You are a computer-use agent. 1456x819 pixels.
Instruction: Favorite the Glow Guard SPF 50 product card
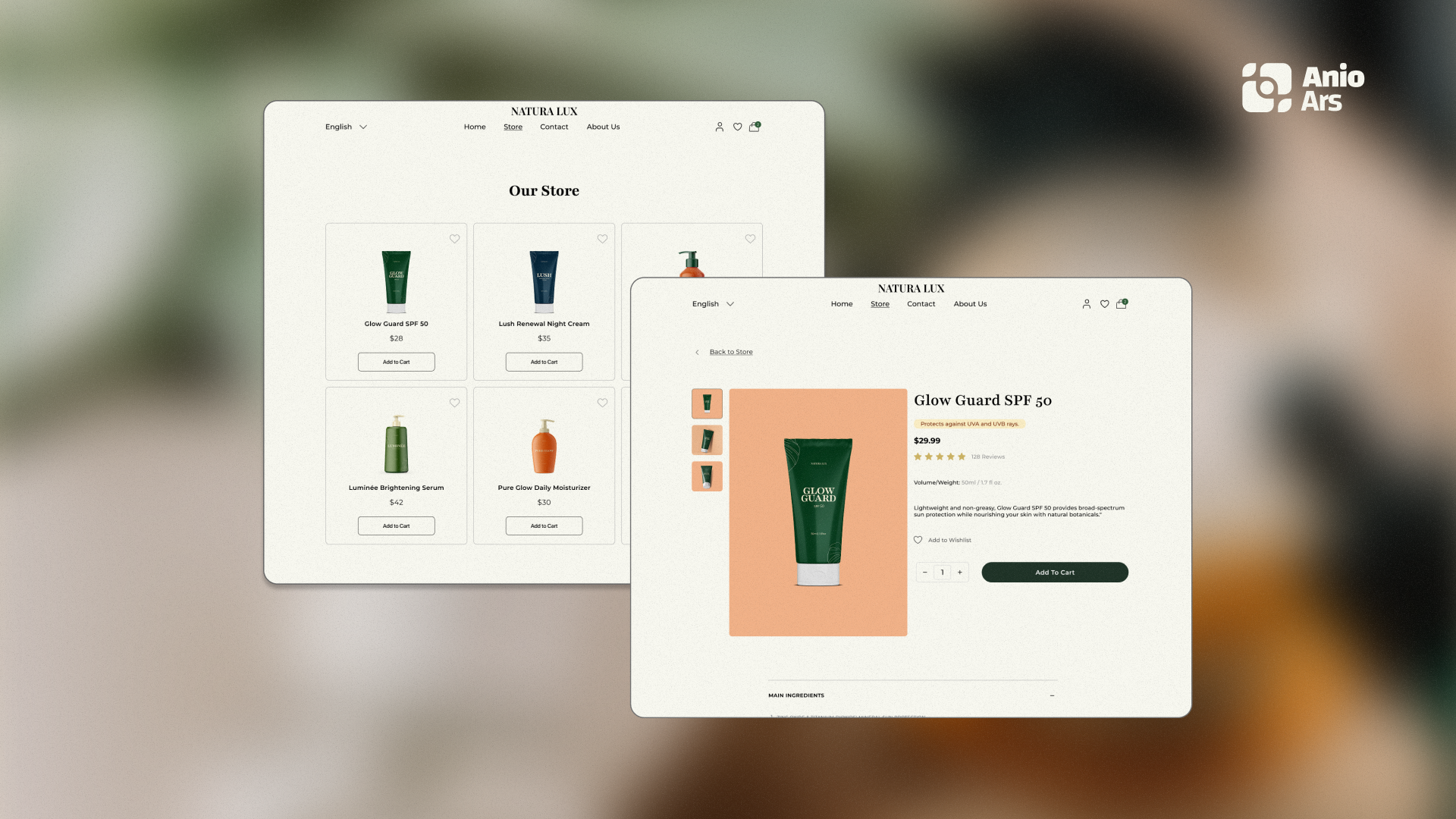click(x=454, y=239)
